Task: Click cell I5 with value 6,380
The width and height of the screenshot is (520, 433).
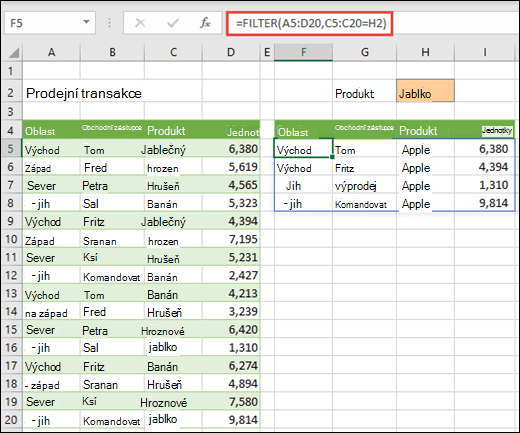Action: [484, 148]
